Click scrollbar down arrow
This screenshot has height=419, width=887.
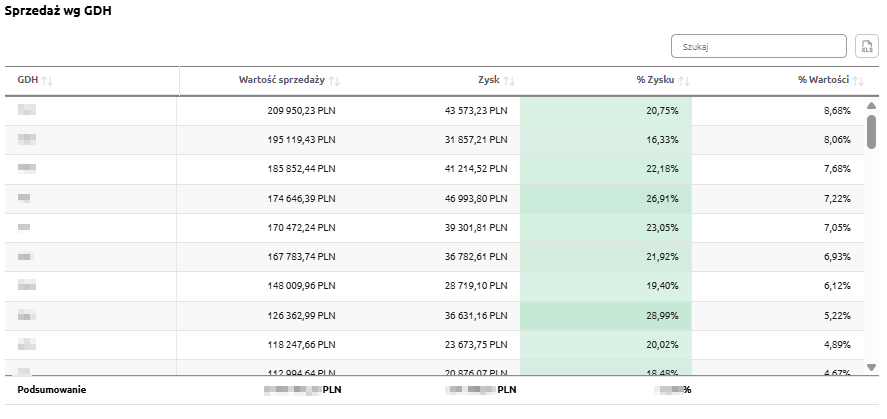871,368
